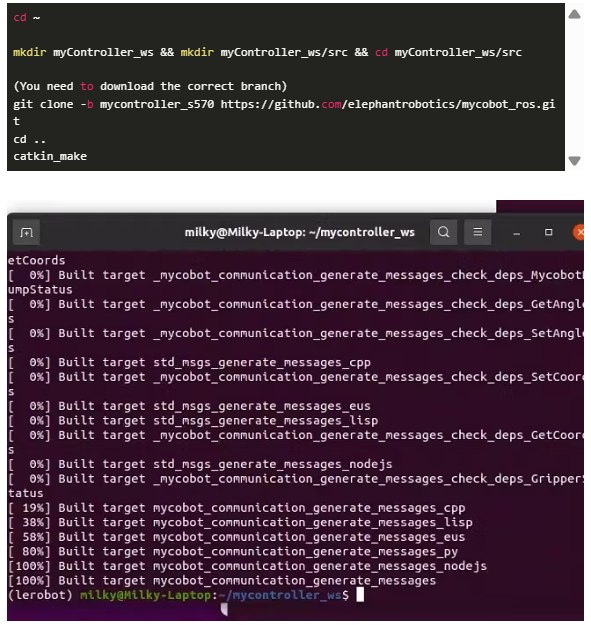
Task: Click the code block scroll-down arrow
Action: (x=574, y=161)
